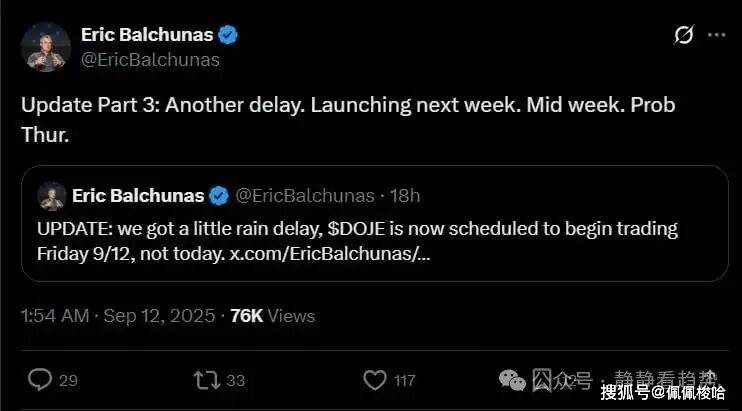Click the @EricBalchunas handle under the main name

coord(150,59)
